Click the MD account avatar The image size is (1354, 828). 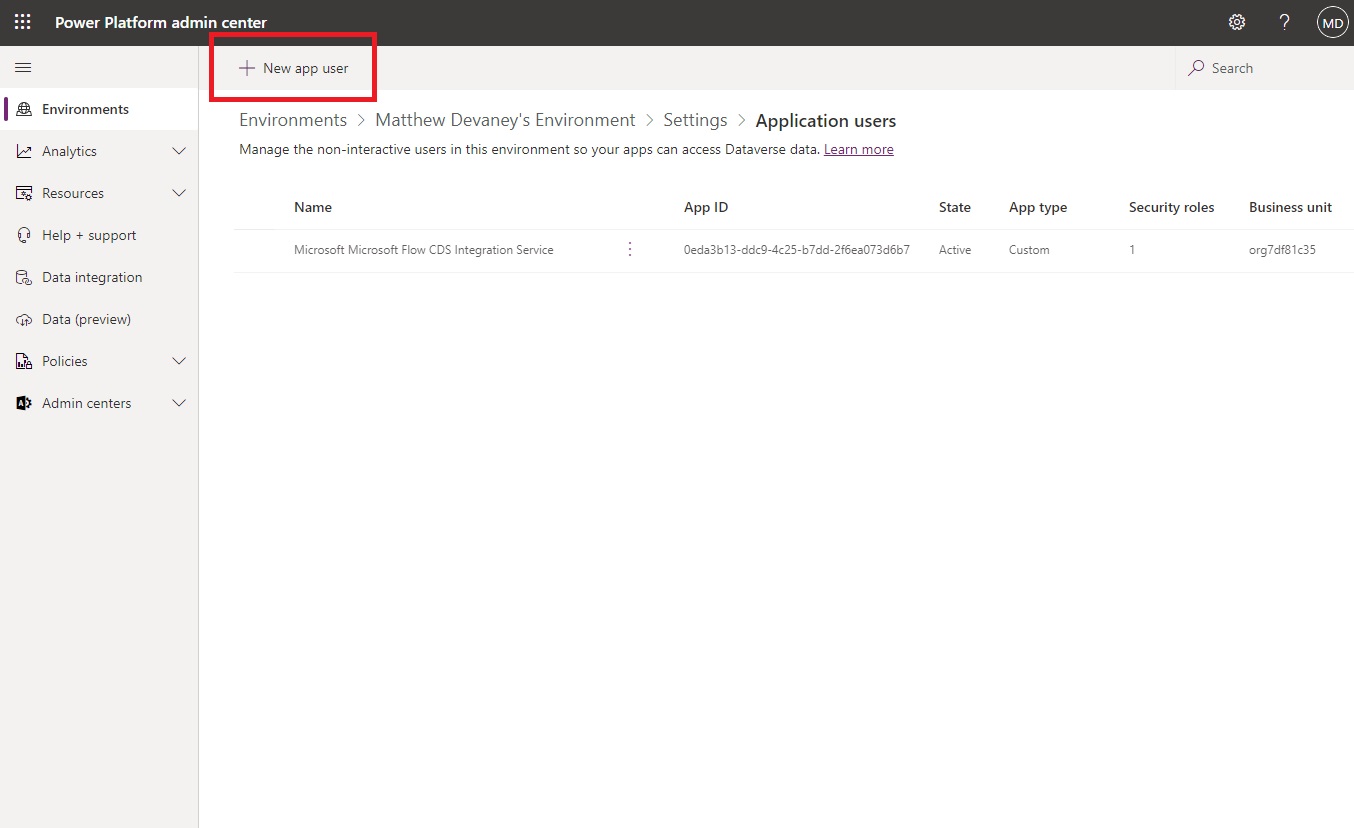pyautogui.click(x=1332, y=22)
